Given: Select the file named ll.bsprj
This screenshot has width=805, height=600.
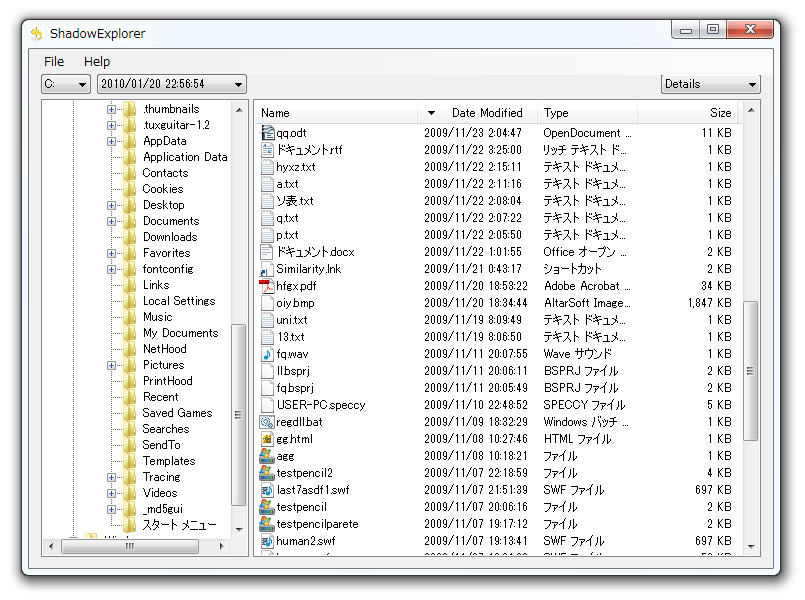Looking at the screenshot, I should pyautogui.click(x=293, y=371).
